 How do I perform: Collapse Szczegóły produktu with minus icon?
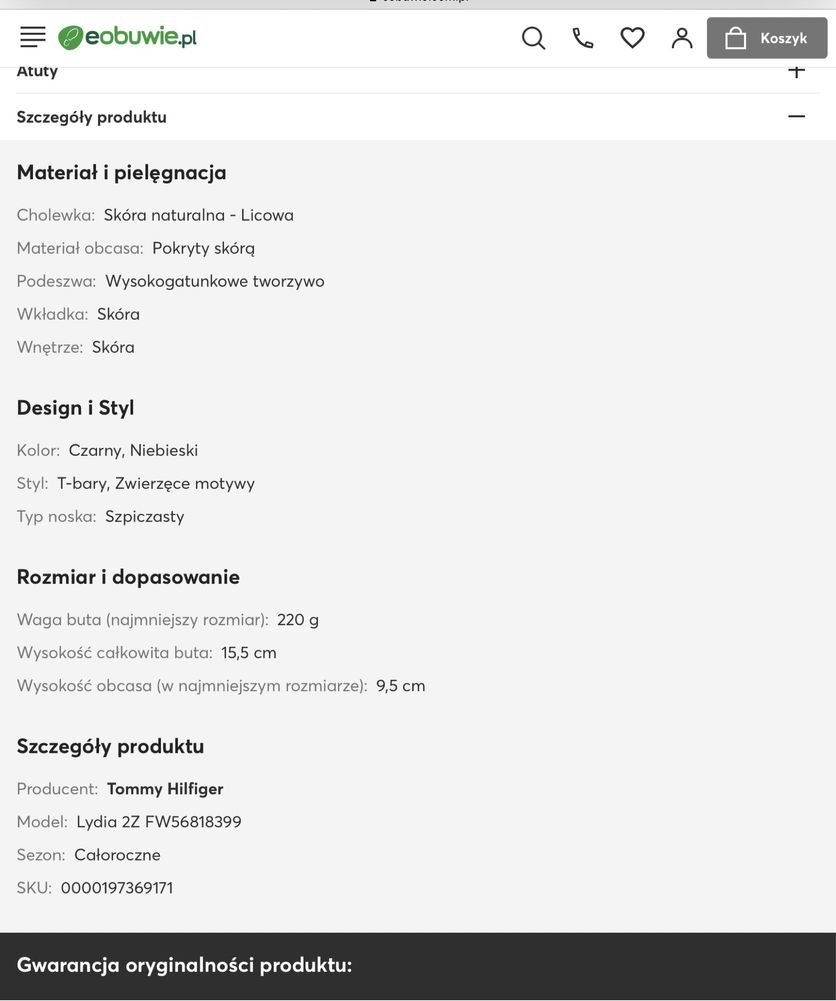tap(796, 116)
